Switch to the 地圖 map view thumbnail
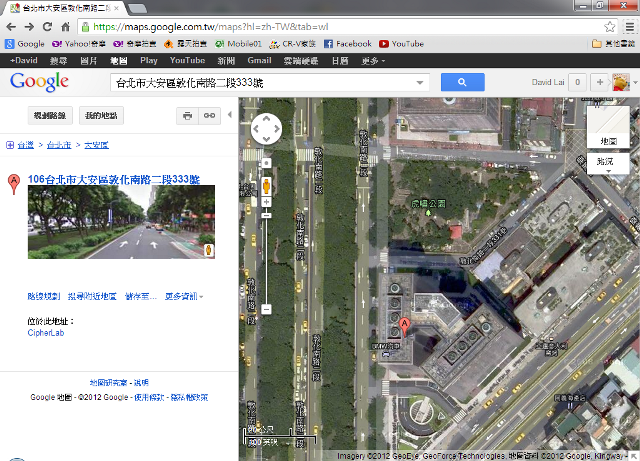This screenshot has height=461, width=640. pyautogui.click(x=608, y=126)
